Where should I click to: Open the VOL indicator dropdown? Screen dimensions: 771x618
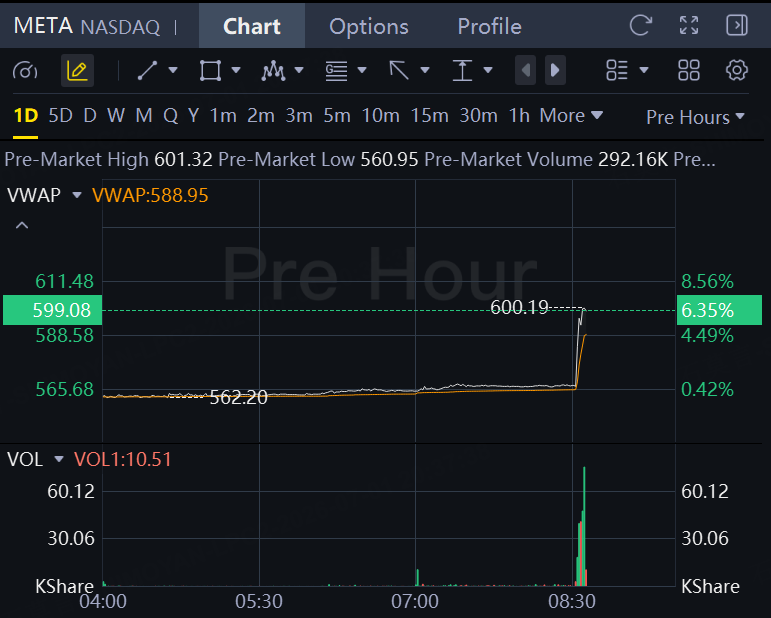point(59,459)
